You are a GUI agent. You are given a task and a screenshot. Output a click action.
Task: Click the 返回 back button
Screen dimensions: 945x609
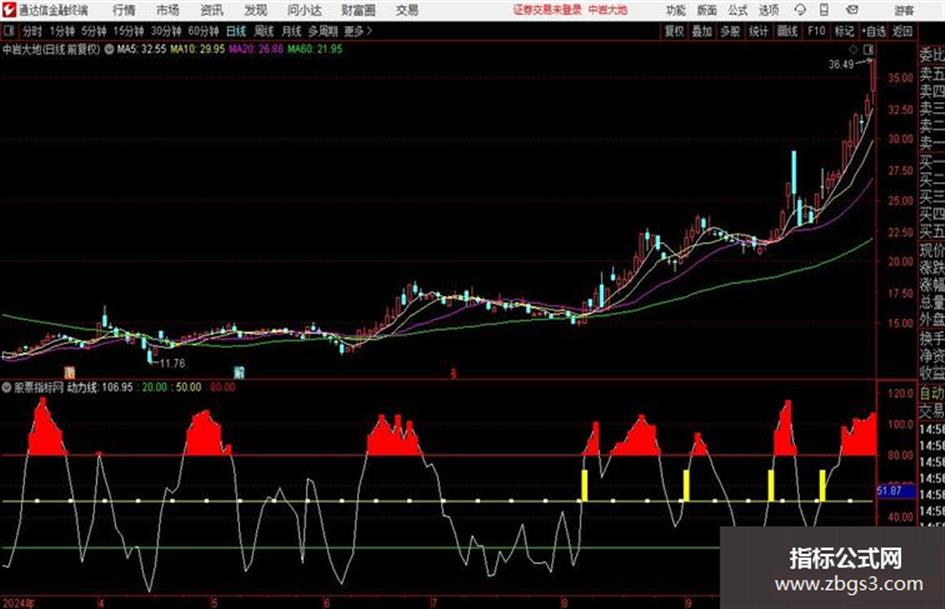point(902,31)
